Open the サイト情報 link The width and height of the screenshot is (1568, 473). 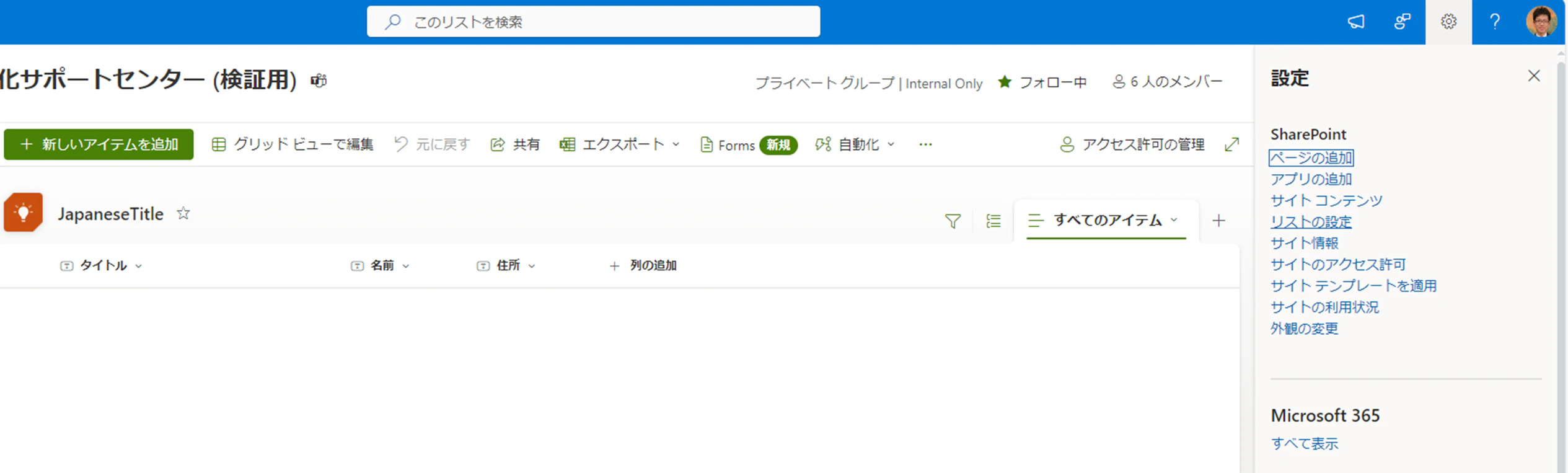(1305, 243)
